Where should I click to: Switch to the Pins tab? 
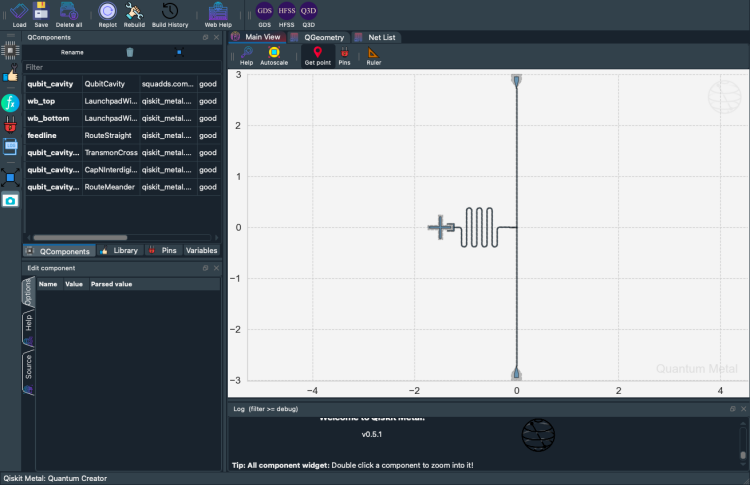(163, 251)
